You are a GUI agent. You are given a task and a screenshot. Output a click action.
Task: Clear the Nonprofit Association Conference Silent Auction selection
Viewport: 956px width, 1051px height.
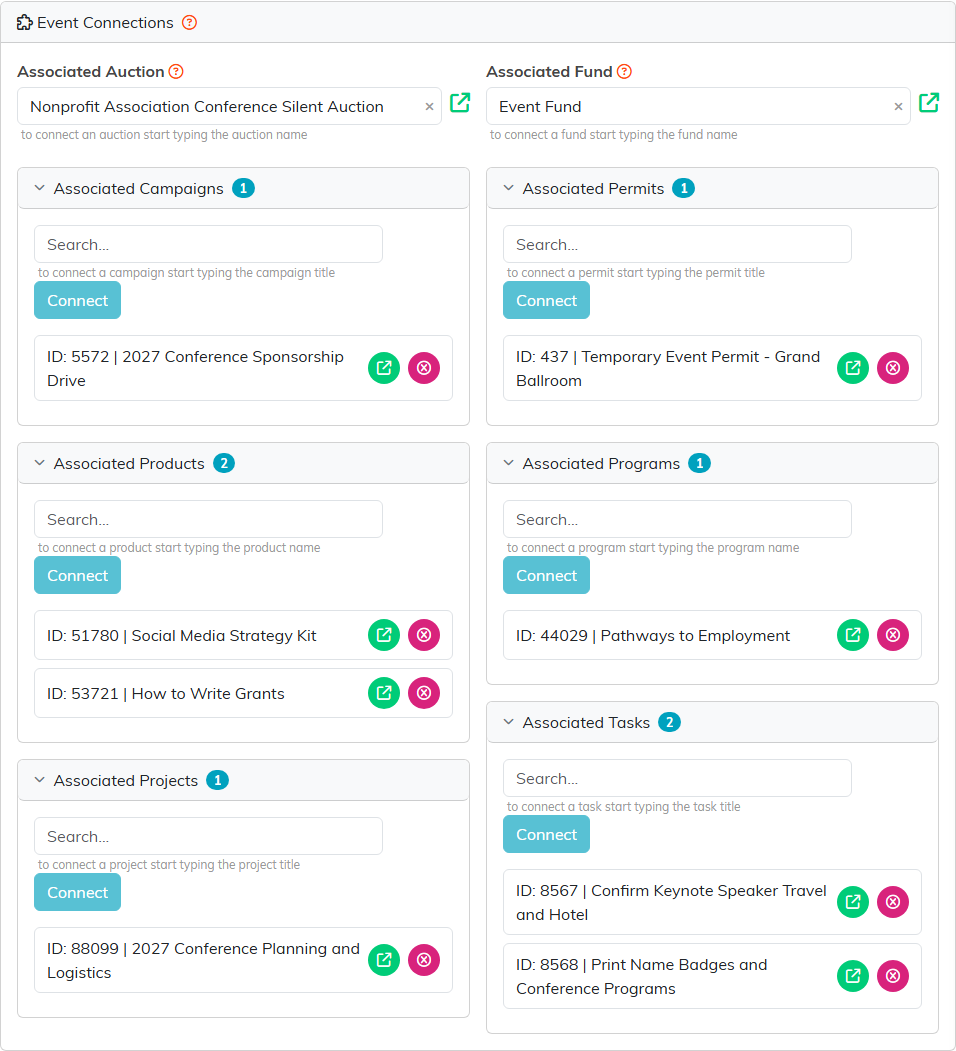coord(429,107)
